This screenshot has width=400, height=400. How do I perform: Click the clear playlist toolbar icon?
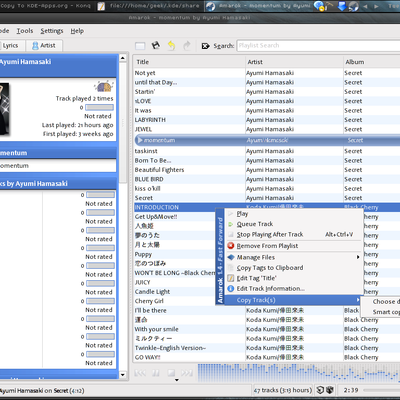tap(140, 46)
